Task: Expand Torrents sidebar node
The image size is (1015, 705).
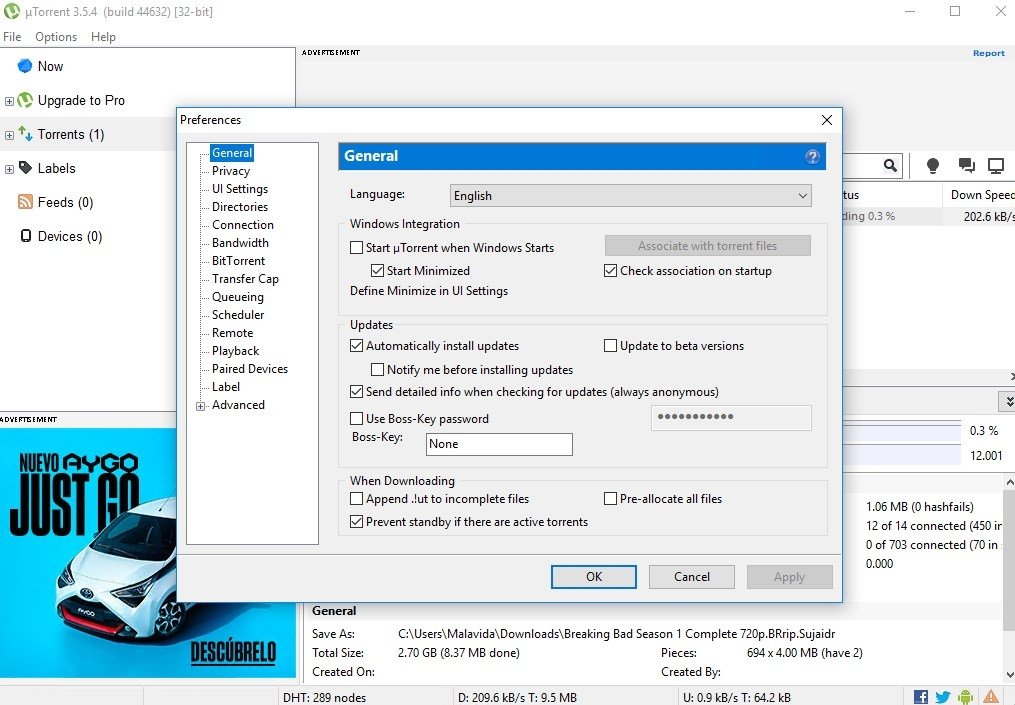Action: click(9, 135)
